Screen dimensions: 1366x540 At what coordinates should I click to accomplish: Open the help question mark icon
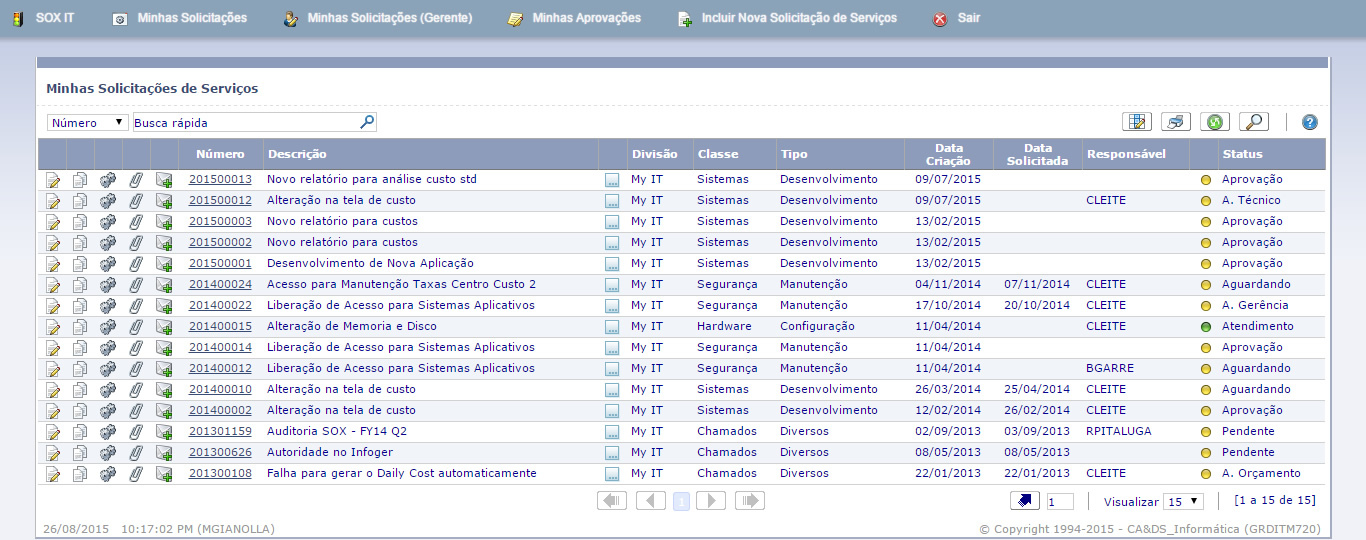point(1309,122)
